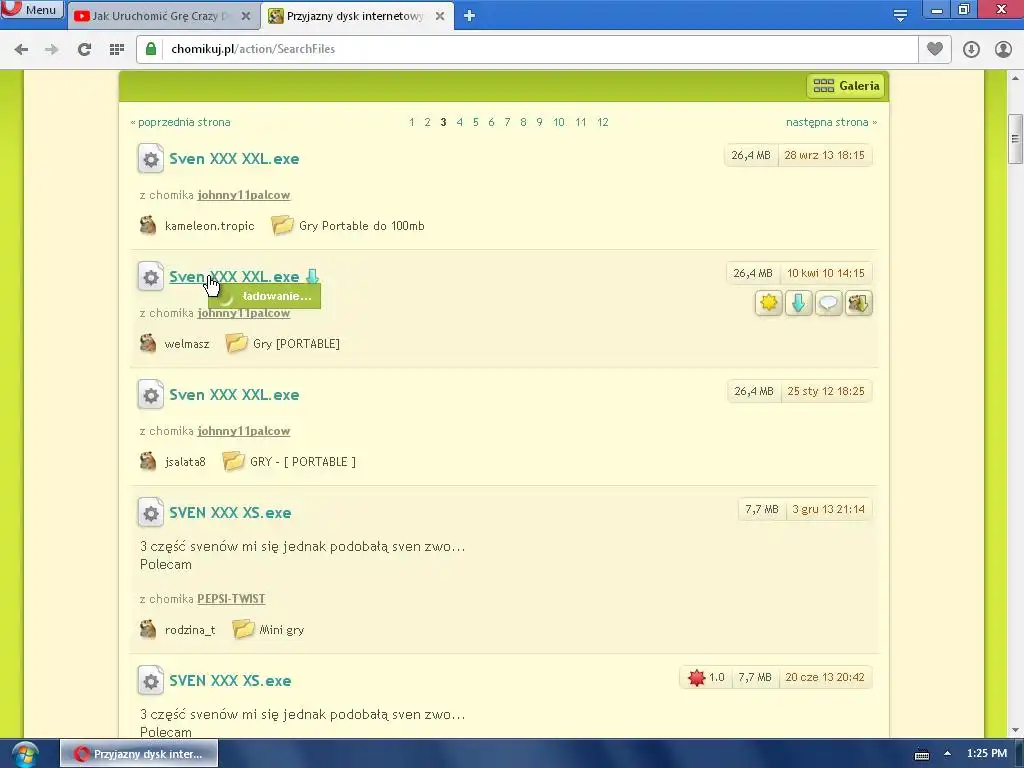Go to results page 8
The height and width of the screenshot is (768, 1024).
point(523,122)
